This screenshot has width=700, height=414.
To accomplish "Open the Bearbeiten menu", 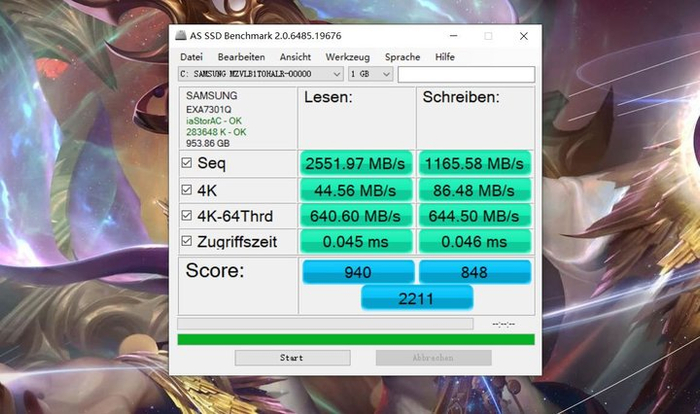I will click(241, 57).
